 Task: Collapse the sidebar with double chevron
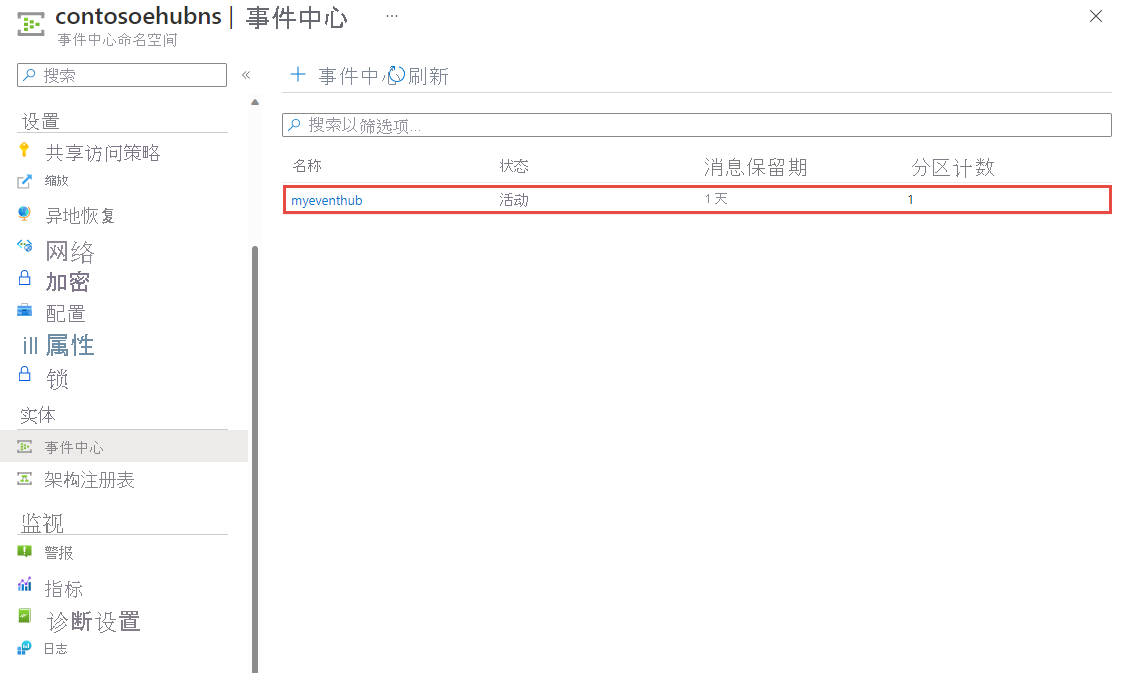[245, 74]
